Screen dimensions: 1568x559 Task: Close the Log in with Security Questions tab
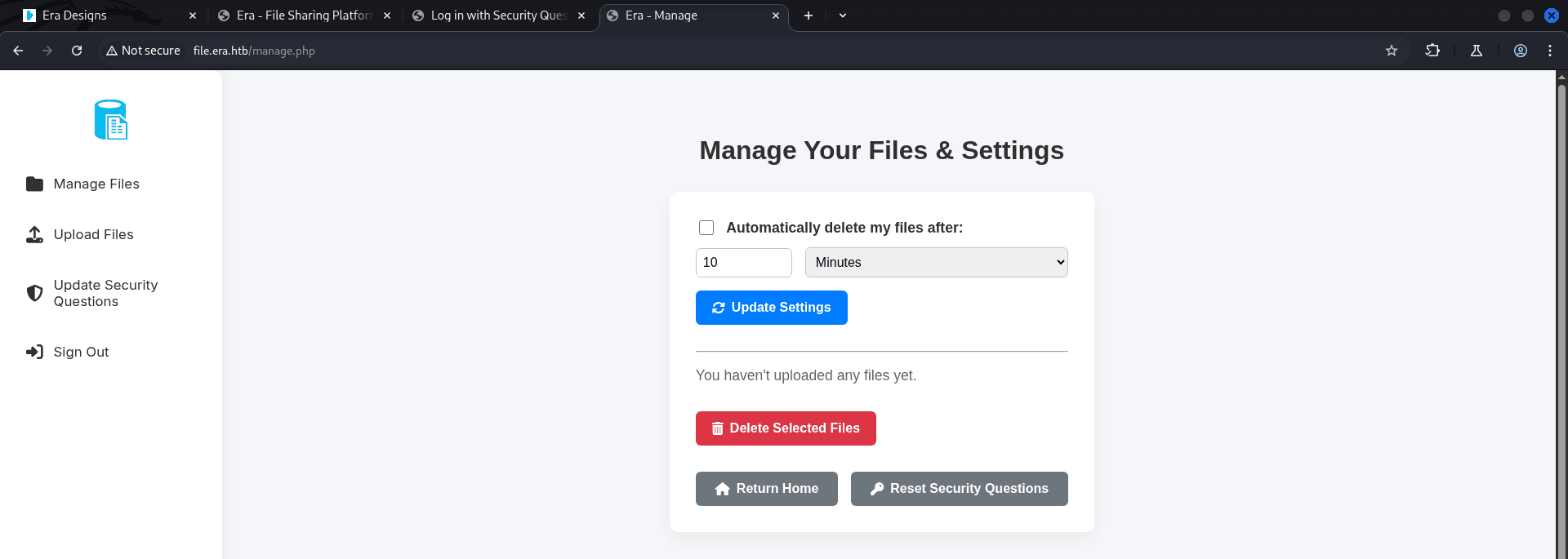581,16
